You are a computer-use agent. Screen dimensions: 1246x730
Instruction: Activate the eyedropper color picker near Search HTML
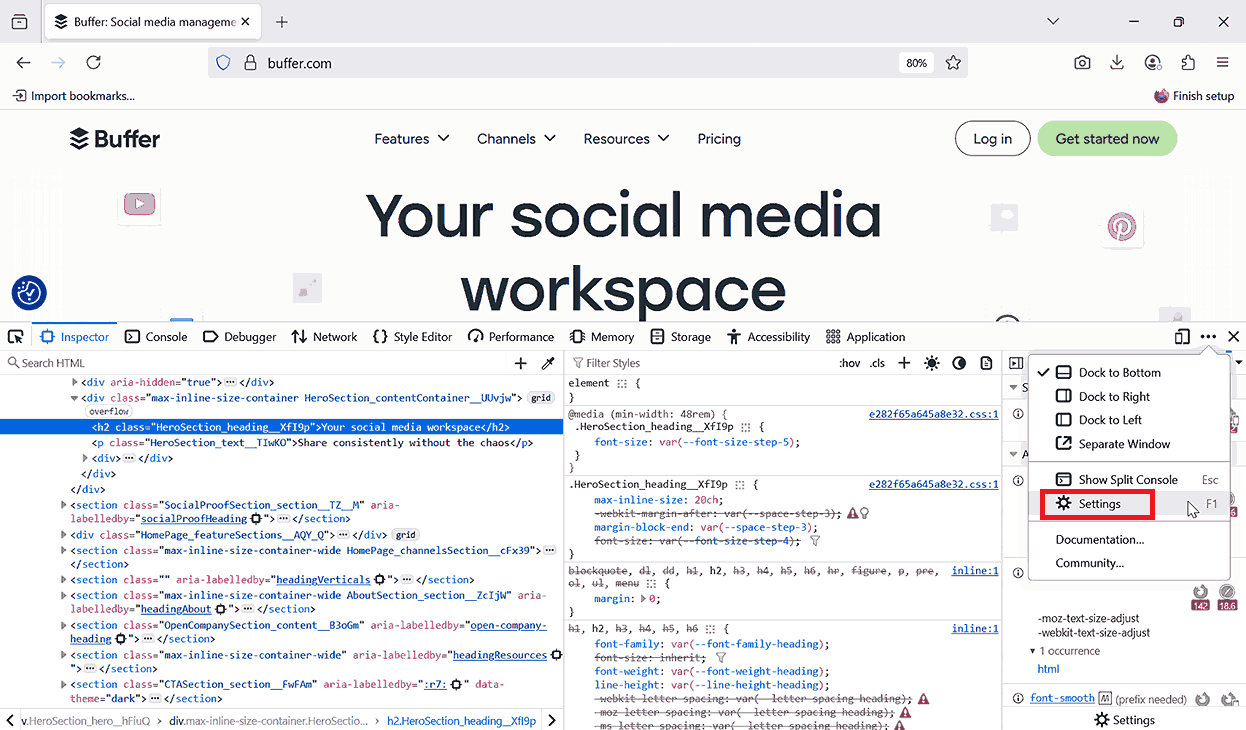click(x=548, y=363)
